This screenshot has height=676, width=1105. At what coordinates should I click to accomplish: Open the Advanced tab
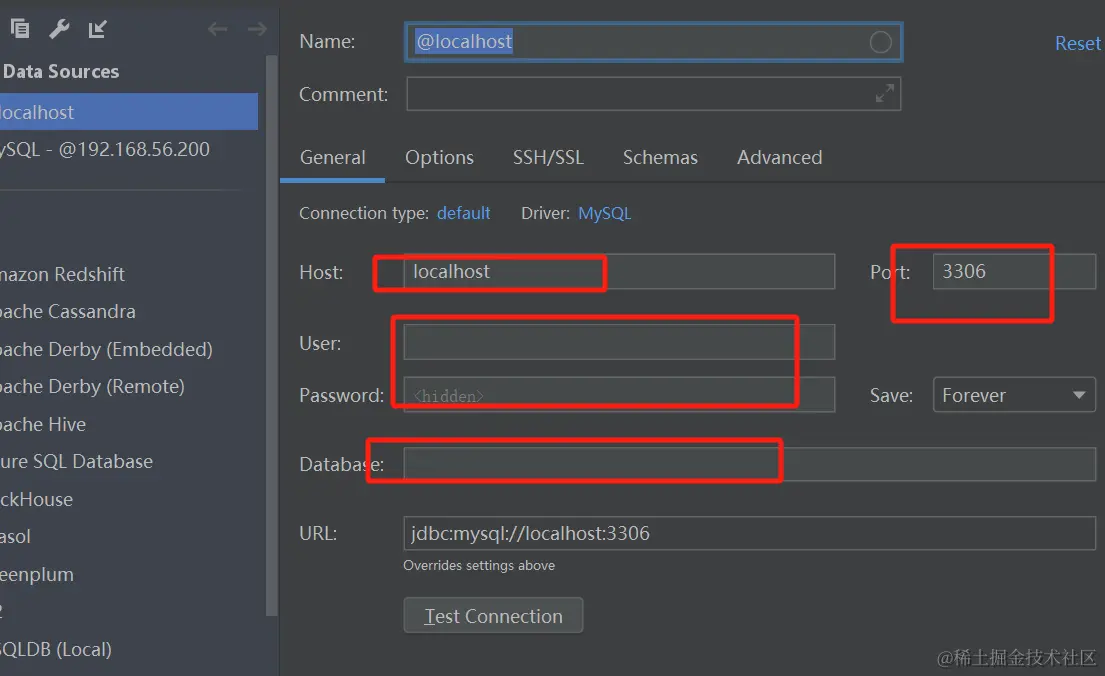[779, 157]
